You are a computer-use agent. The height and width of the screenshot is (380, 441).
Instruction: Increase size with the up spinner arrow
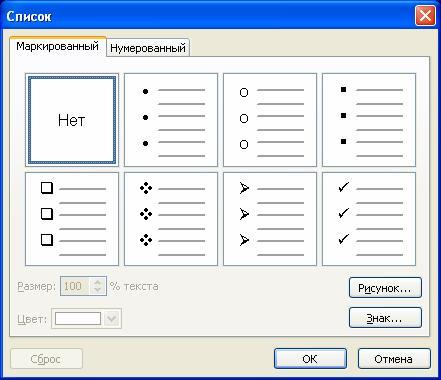(x=97, y=282)
